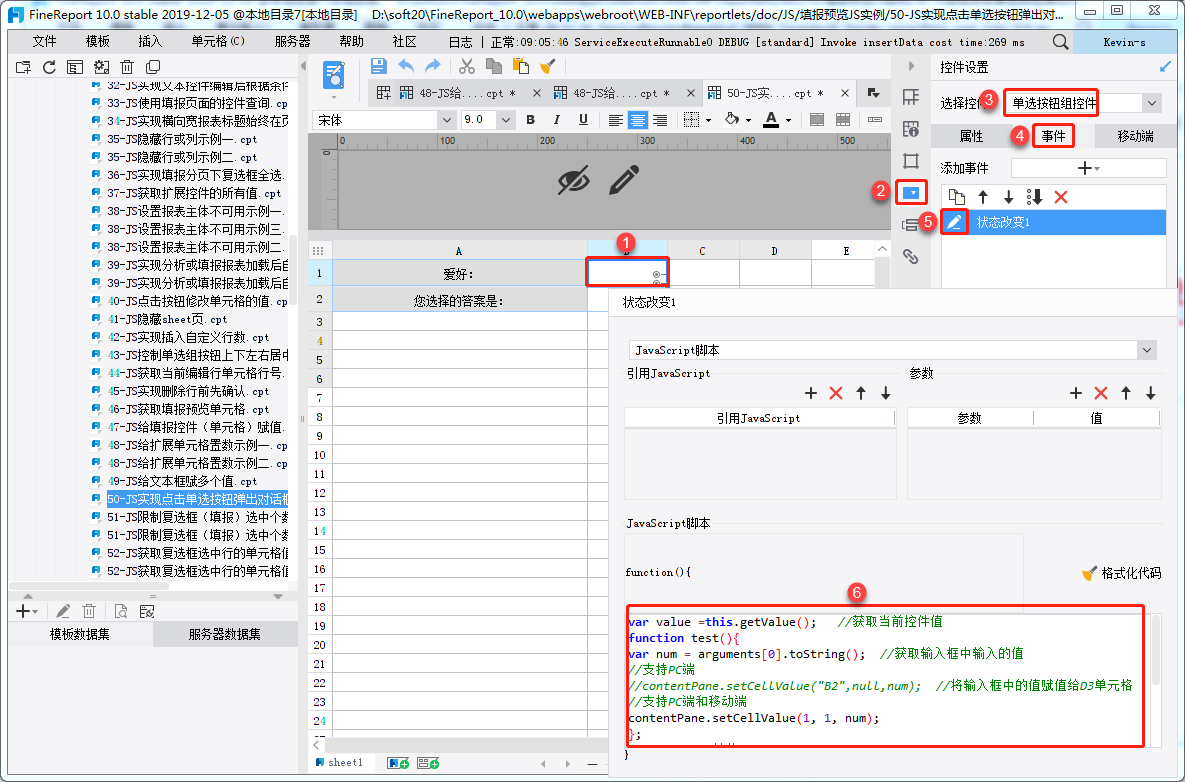Edit selected dataset with pencil icon
This screenshot has height=782, width=1185.
point(63,611)
